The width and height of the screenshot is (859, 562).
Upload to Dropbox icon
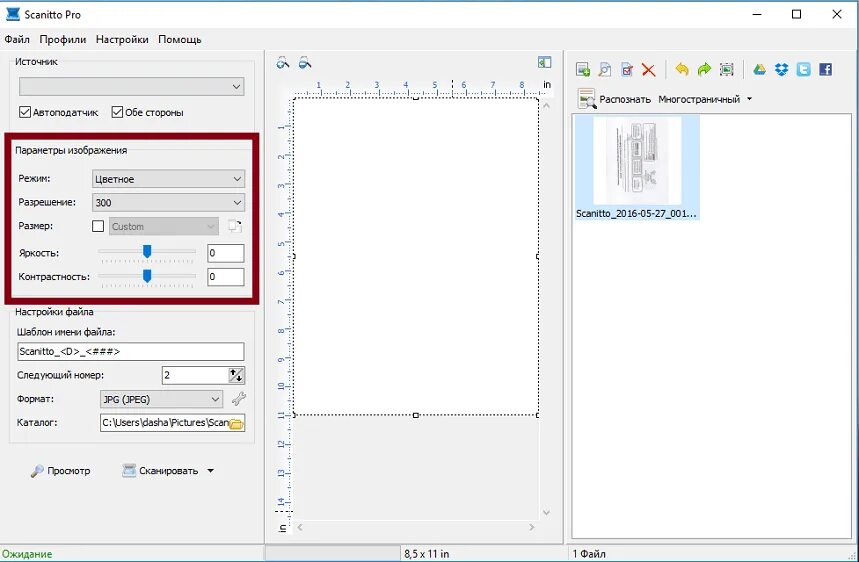[x=782, y=69]
